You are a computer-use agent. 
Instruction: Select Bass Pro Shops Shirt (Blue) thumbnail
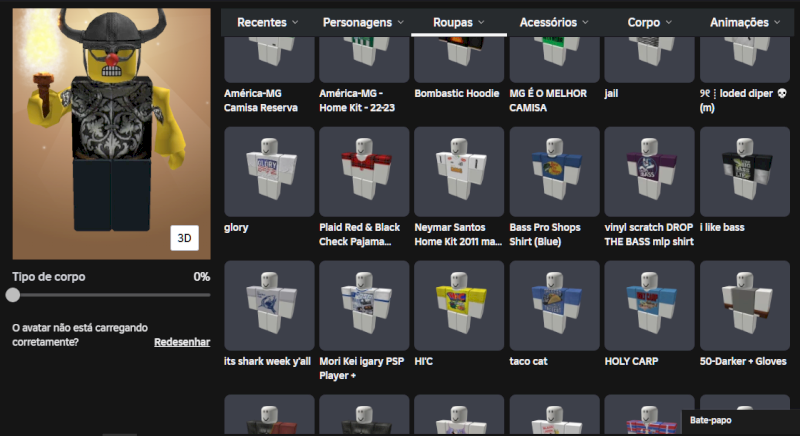coord(555,172)
